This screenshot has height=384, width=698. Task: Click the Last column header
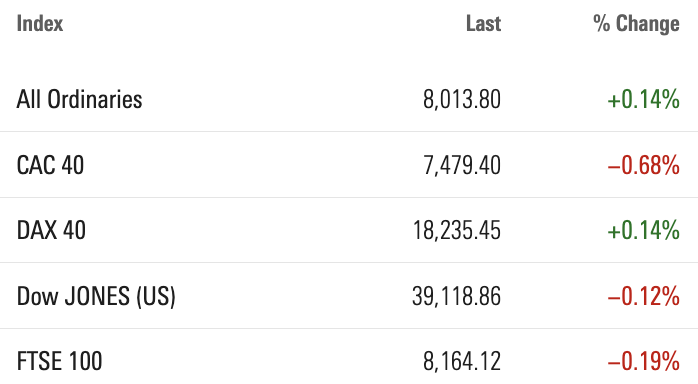(x=483, y=24)
